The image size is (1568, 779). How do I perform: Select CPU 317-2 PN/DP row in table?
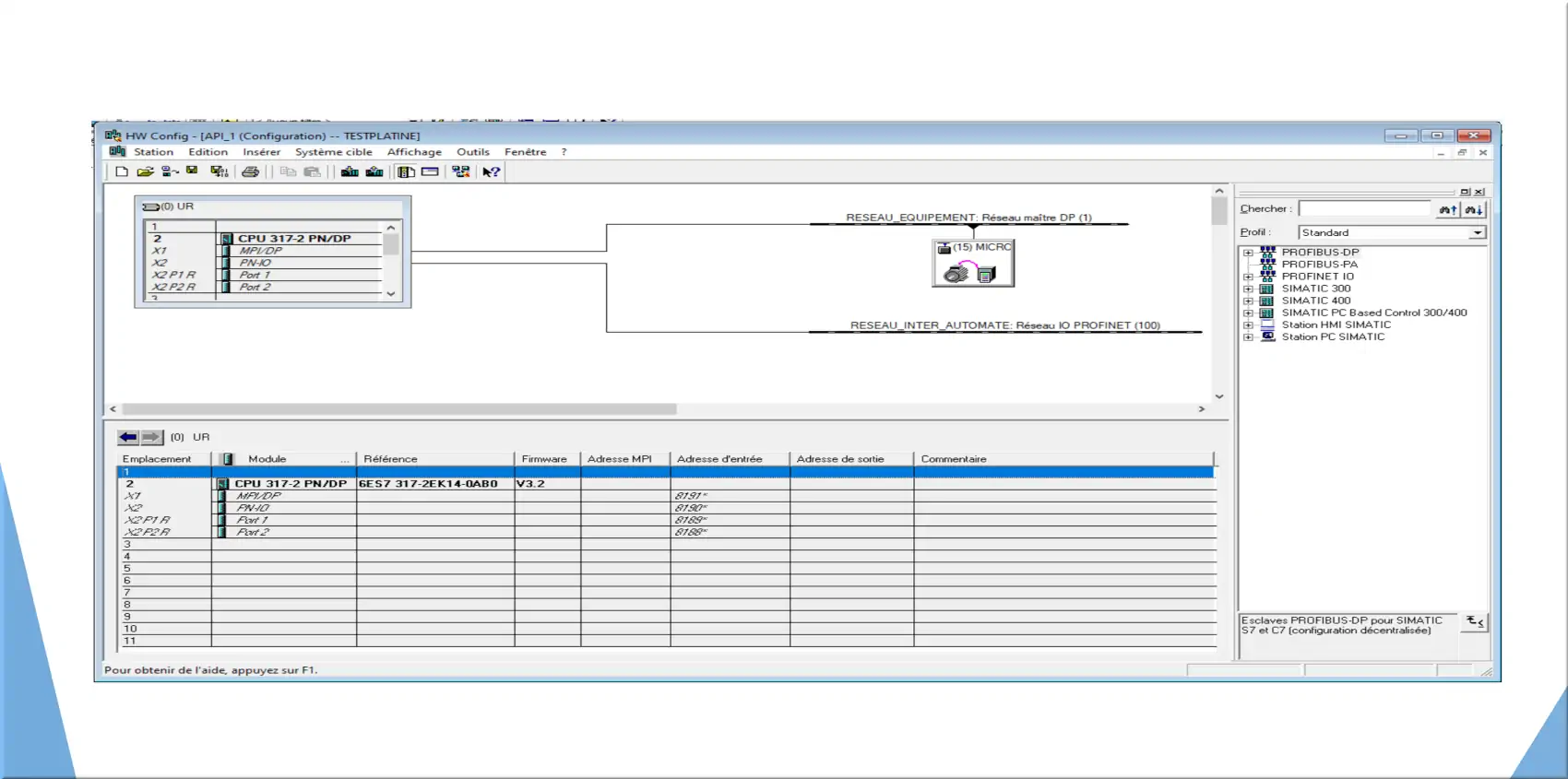click(666, 484)
